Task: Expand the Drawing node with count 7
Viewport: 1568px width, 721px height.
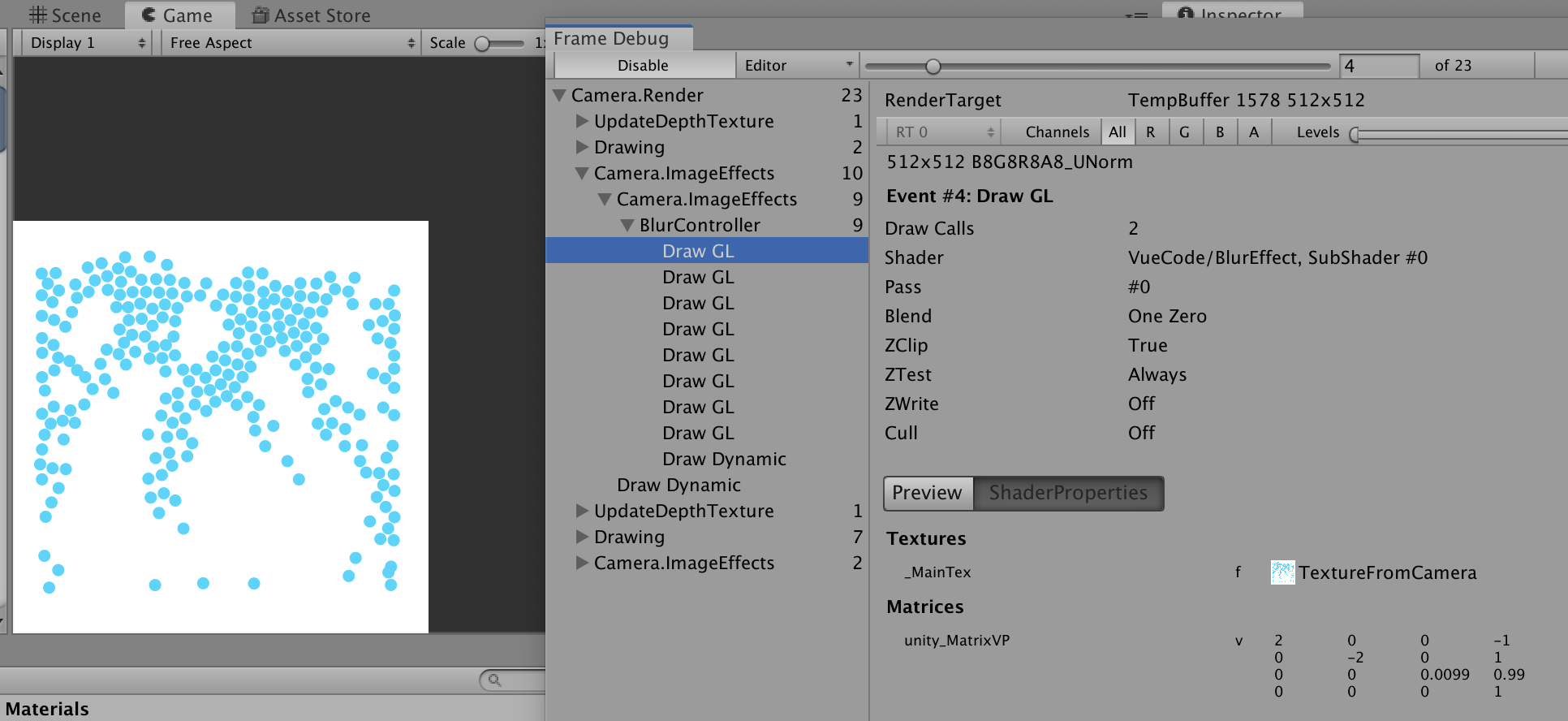Action: coord(582,537)
